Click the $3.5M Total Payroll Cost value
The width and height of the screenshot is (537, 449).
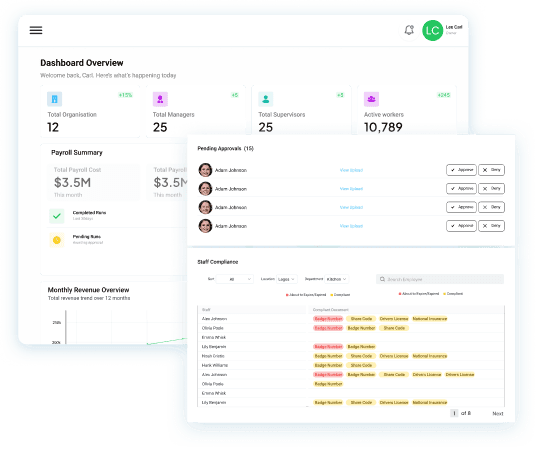[72, 183]
